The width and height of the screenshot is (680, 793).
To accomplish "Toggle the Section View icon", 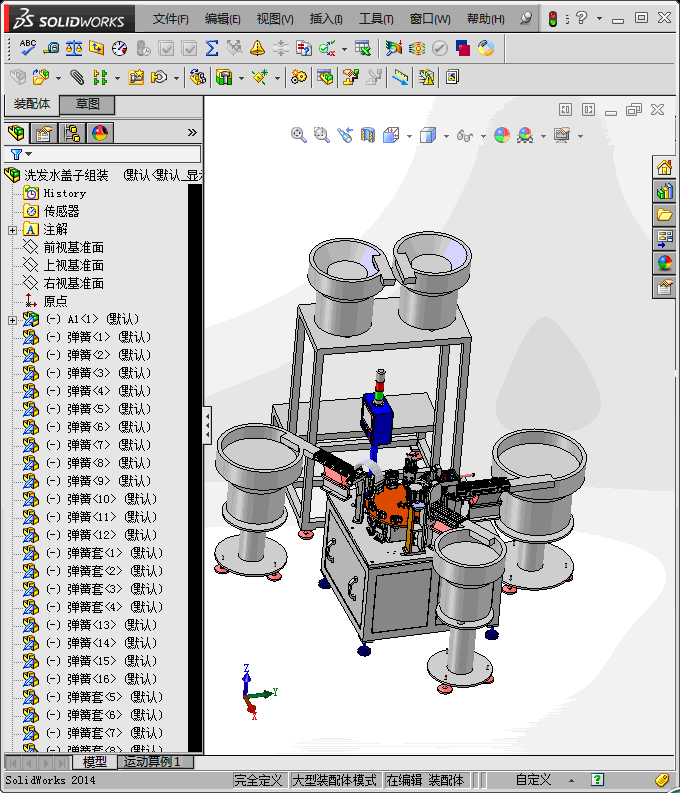I will tap(368, 135).
